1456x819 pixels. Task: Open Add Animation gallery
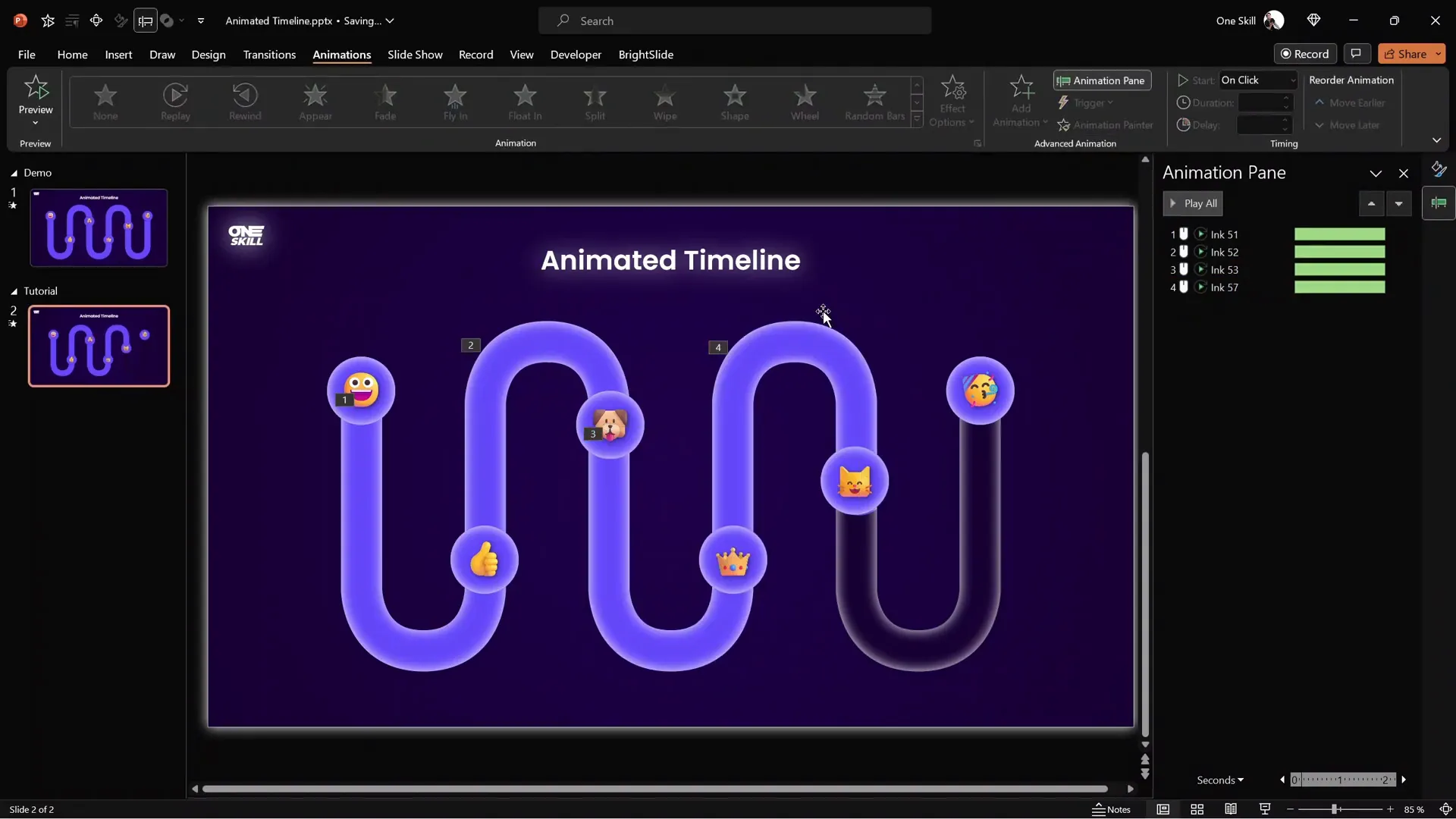point(1021,101)
